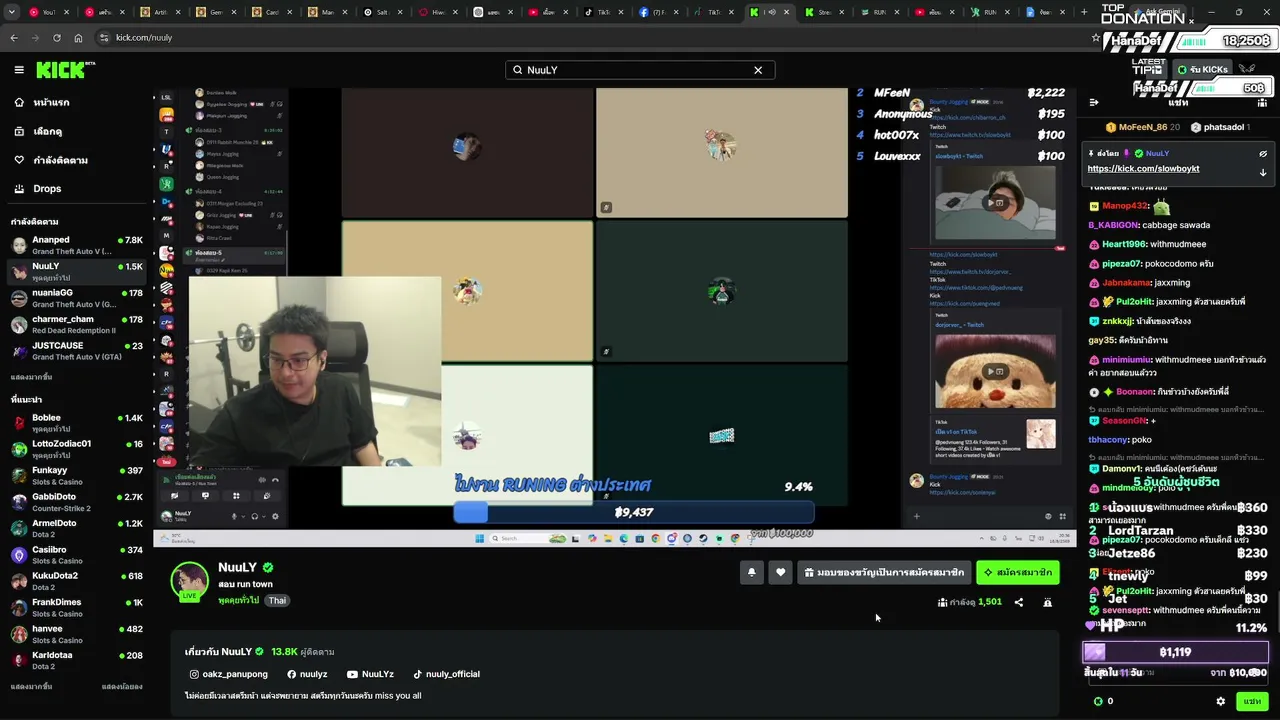Open Bobiee recommended channel
Viewport: 1280px width, 720px height.
78,422
